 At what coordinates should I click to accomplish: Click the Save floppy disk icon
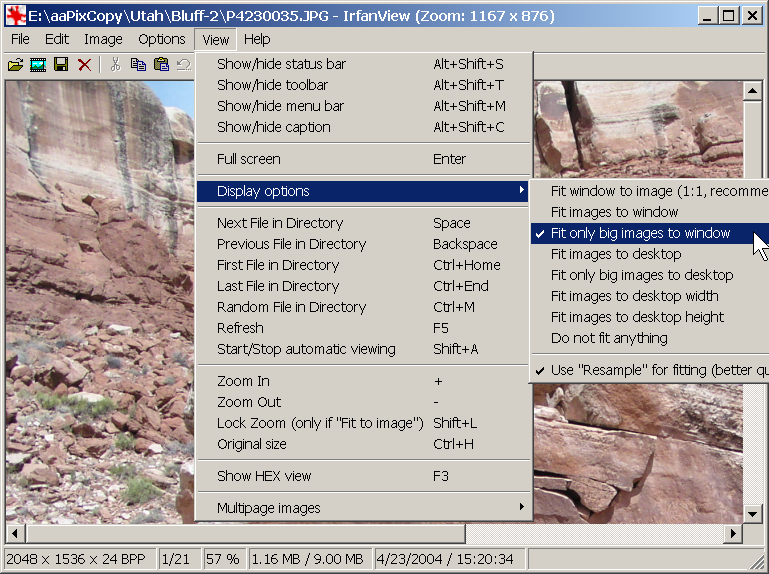point(61,65)
